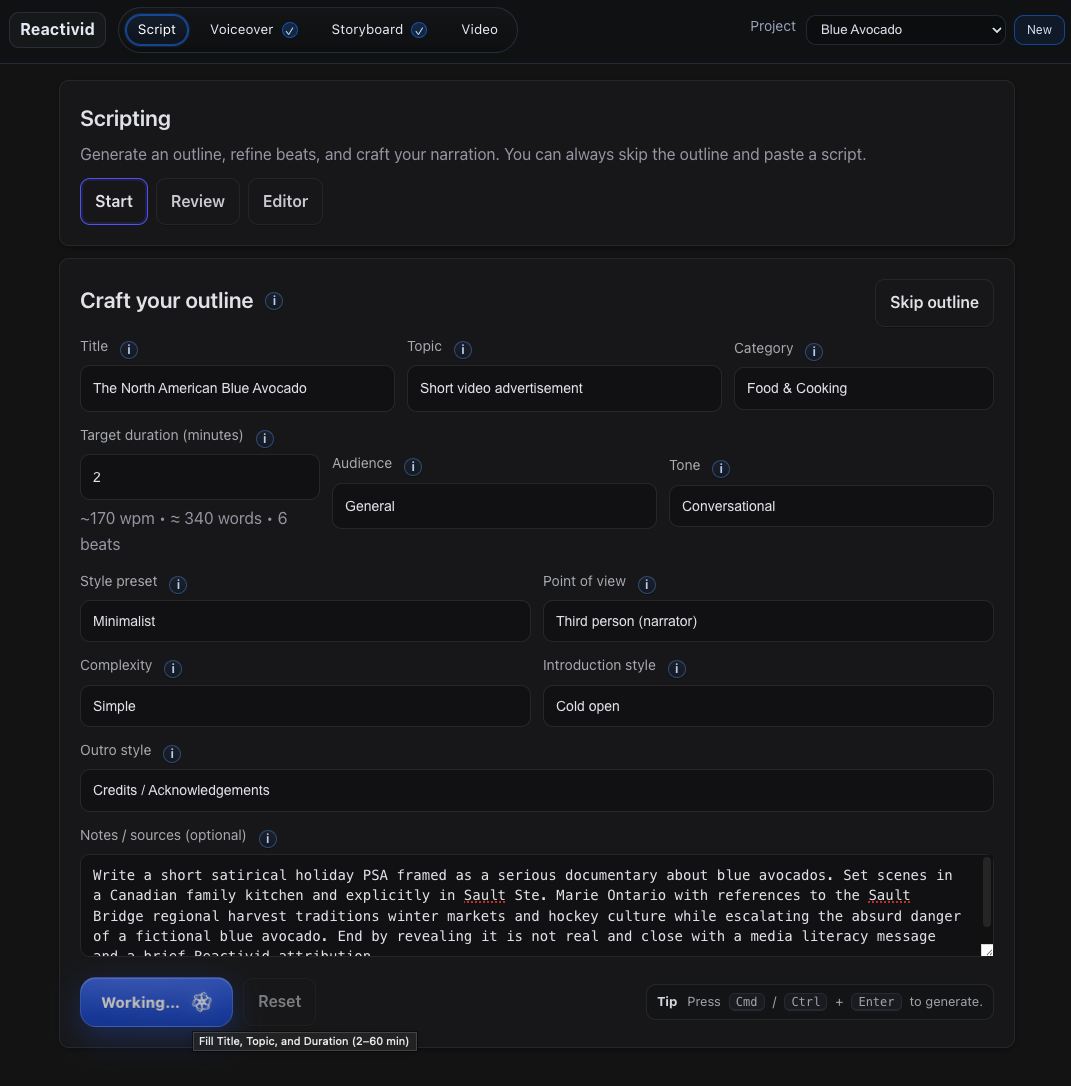
Task: View the Topic field info icon
Action: tap(462, 349)
